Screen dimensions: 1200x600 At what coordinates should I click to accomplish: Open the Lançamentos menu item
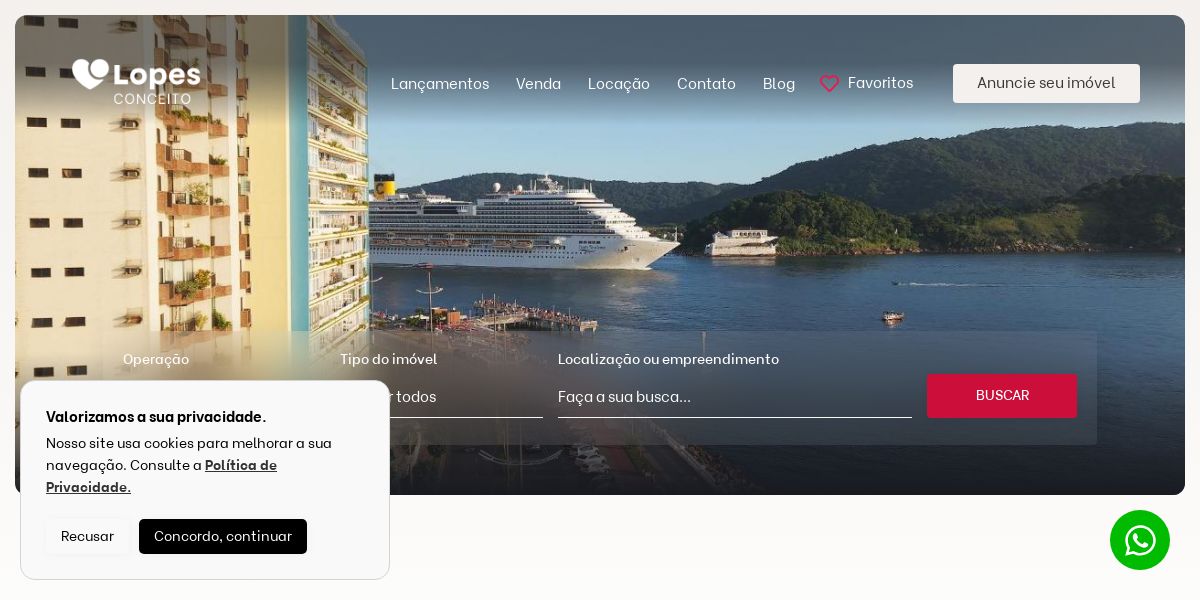pos(440,84)
